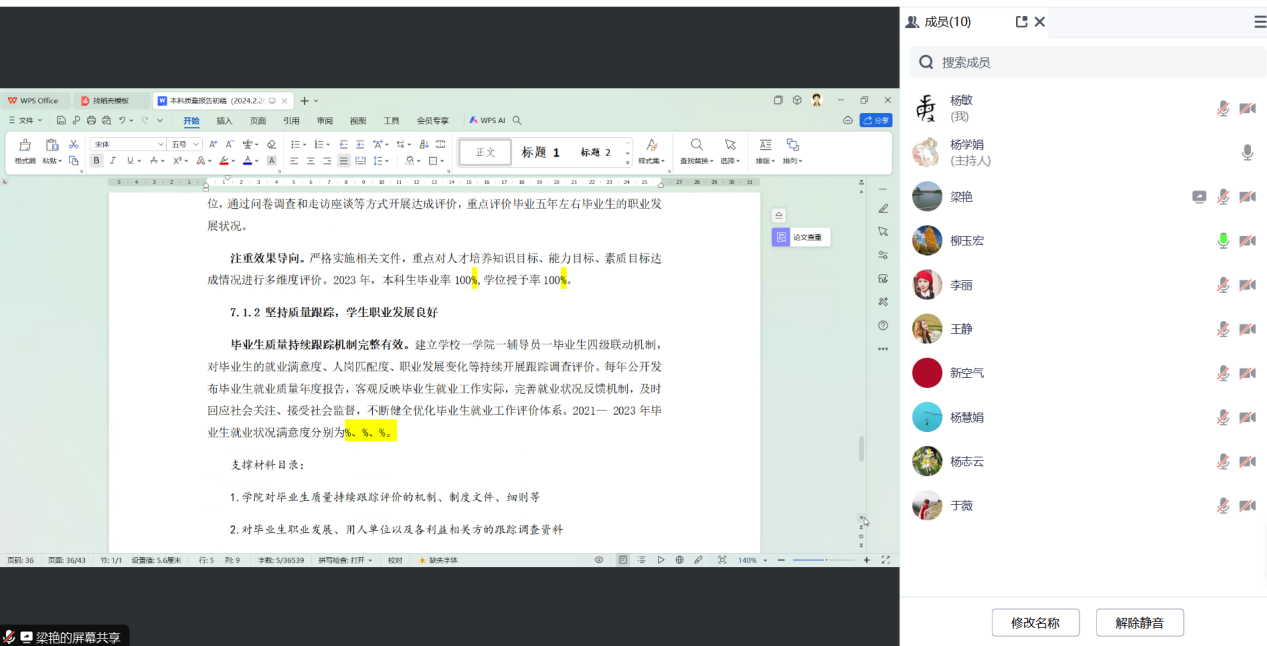Open the font size dropdown (五号)

[x=186, y=145]
